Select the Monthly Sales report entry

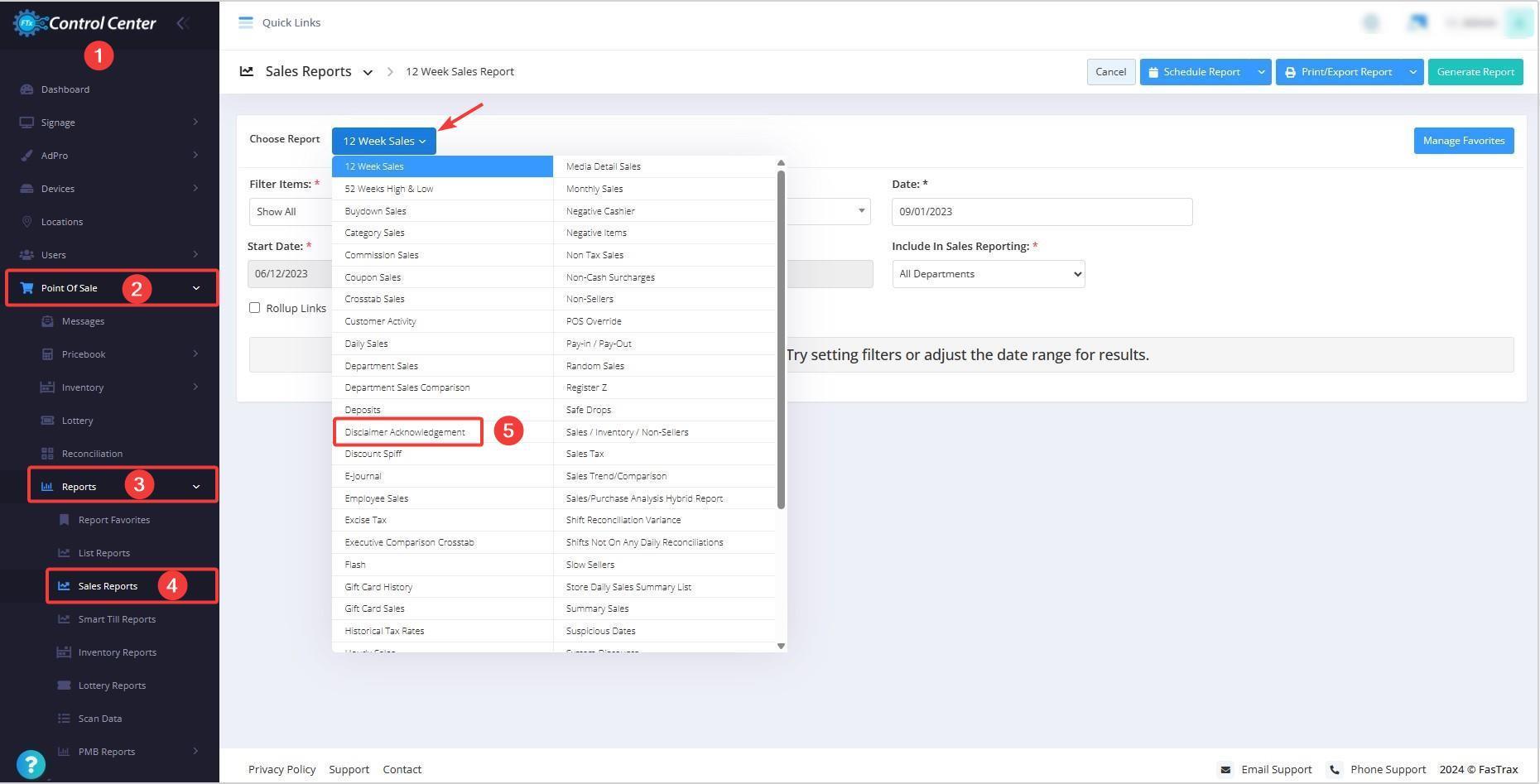coord(594,189)
